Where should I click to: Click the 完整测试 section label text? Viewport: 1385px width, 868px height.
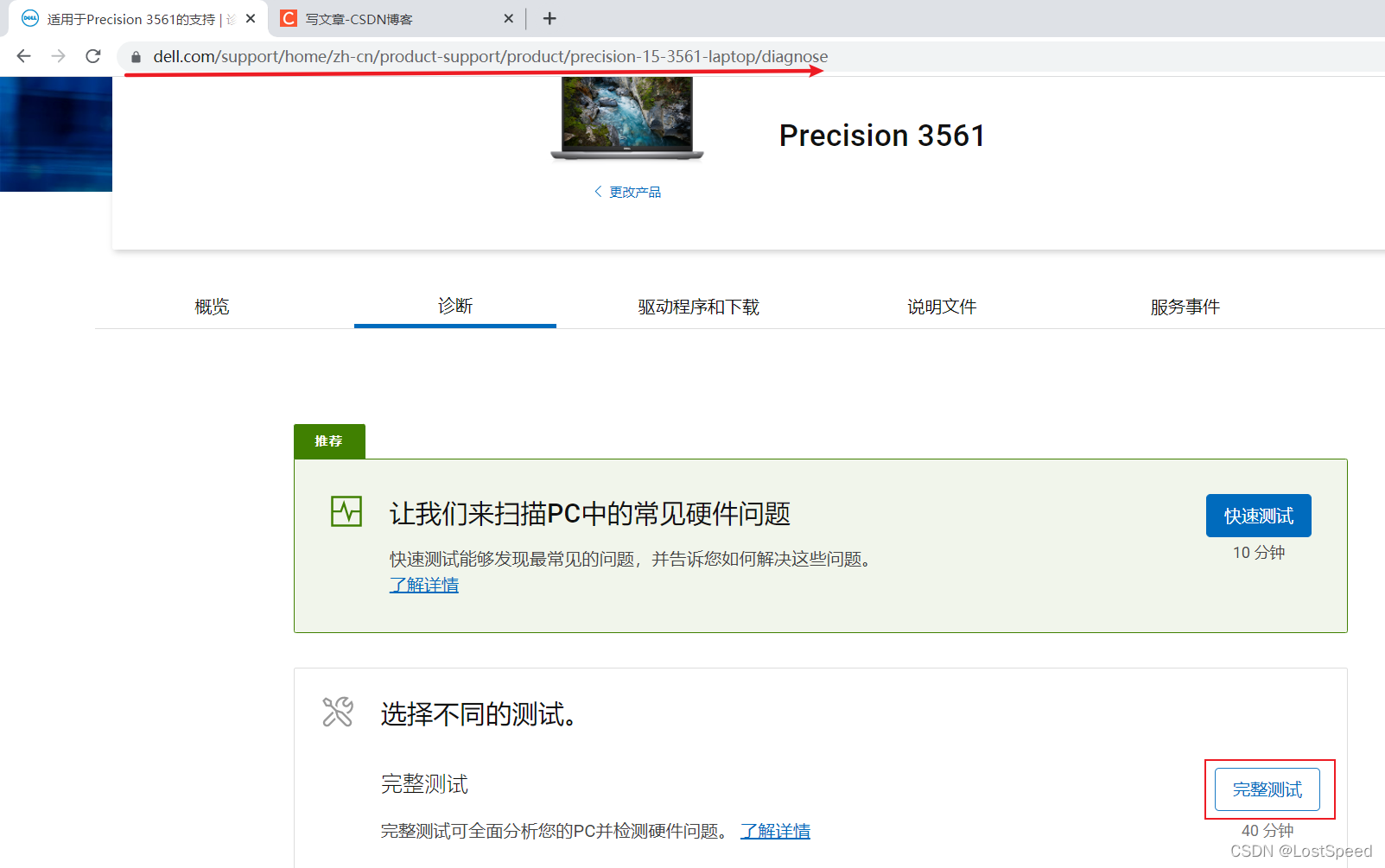(424, 784)
